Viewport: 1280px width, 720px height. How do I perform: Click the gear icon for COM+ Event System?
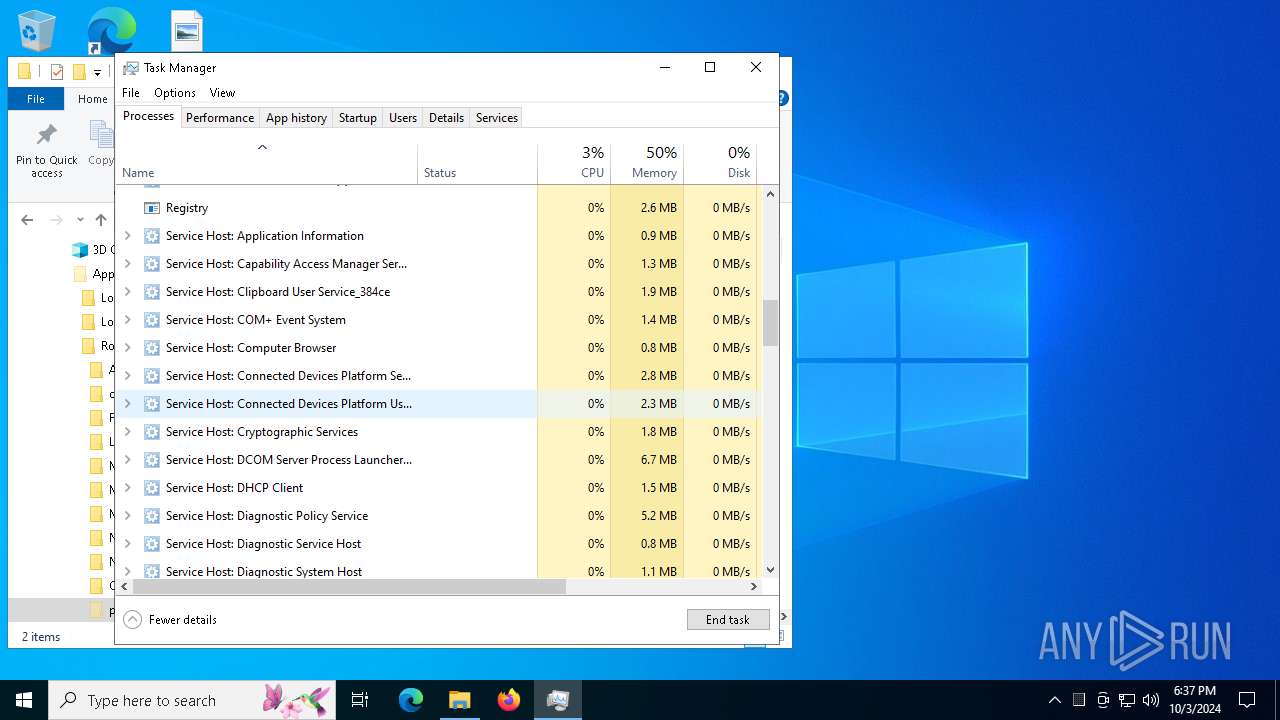click(152, 320)
